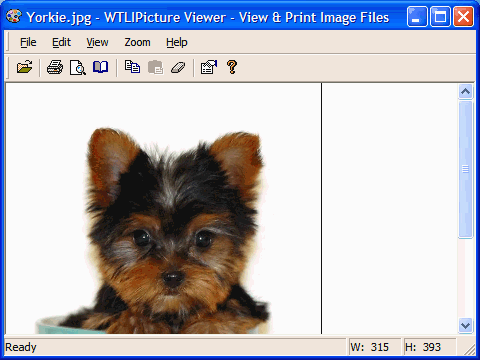Open the View menu
Image resolution: width=480 pixels, height=360 pixels.
pyautogui.click(x=97, y=42)
